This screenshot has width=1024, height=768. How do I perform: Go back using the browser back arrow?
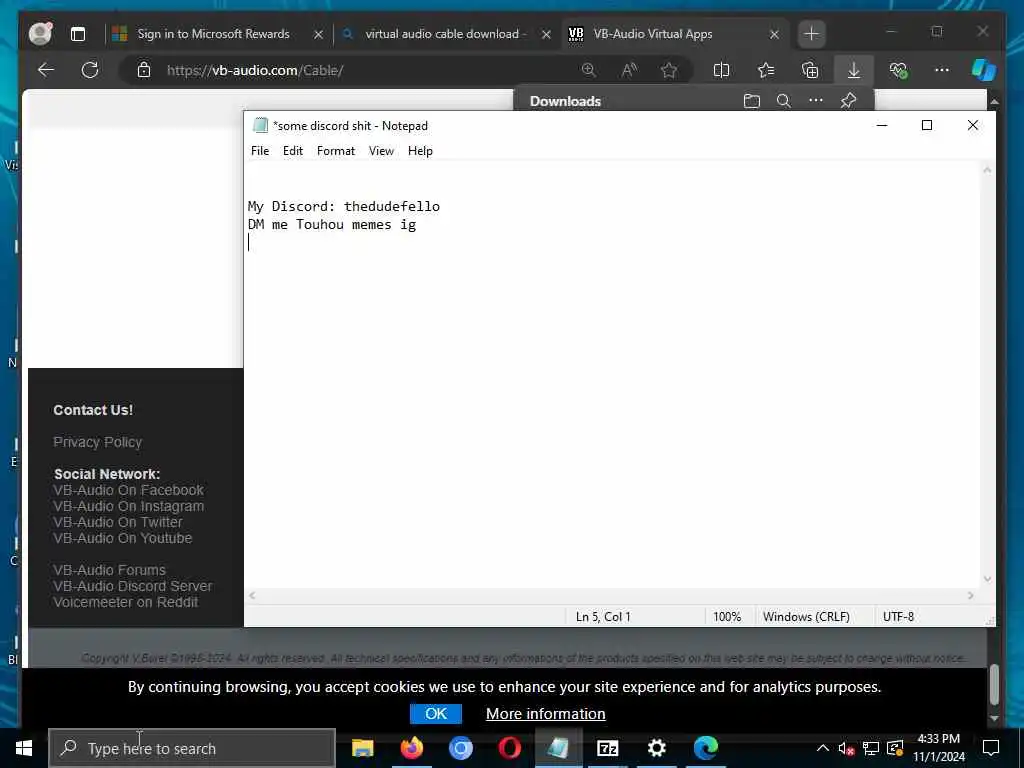[46, 70]
